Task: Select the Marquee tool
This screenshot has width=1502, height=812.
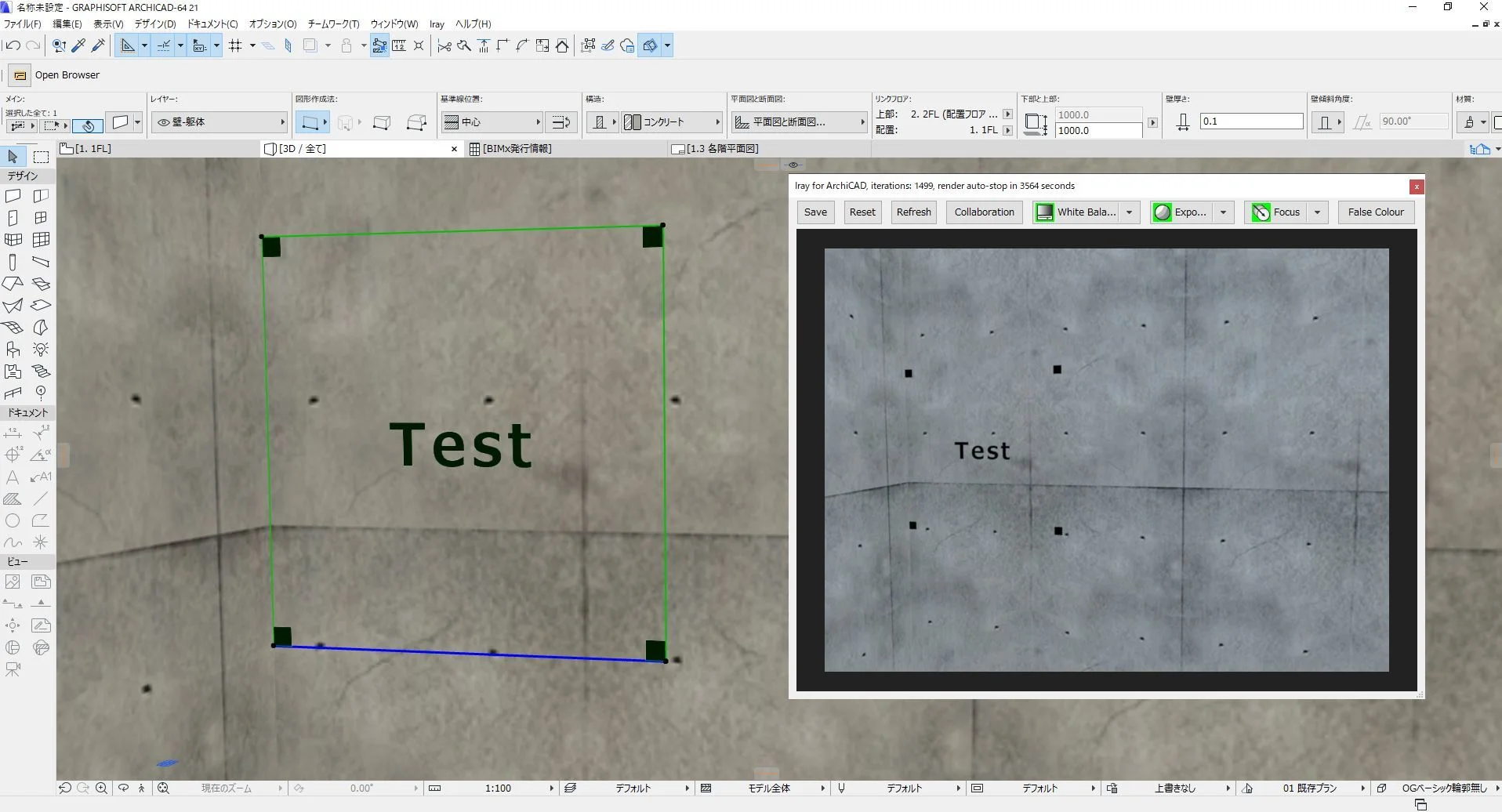Action: pos(41,157)
